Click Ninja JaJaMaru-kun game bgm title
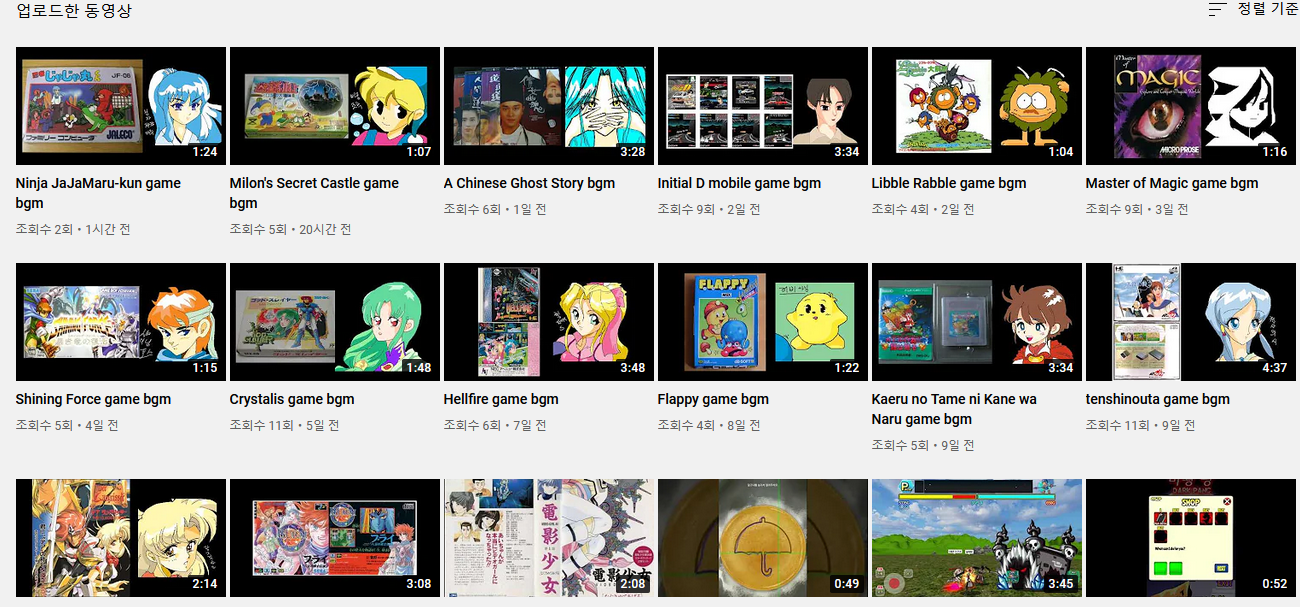The image size is (1300, 607). click(x=98, y=193)
